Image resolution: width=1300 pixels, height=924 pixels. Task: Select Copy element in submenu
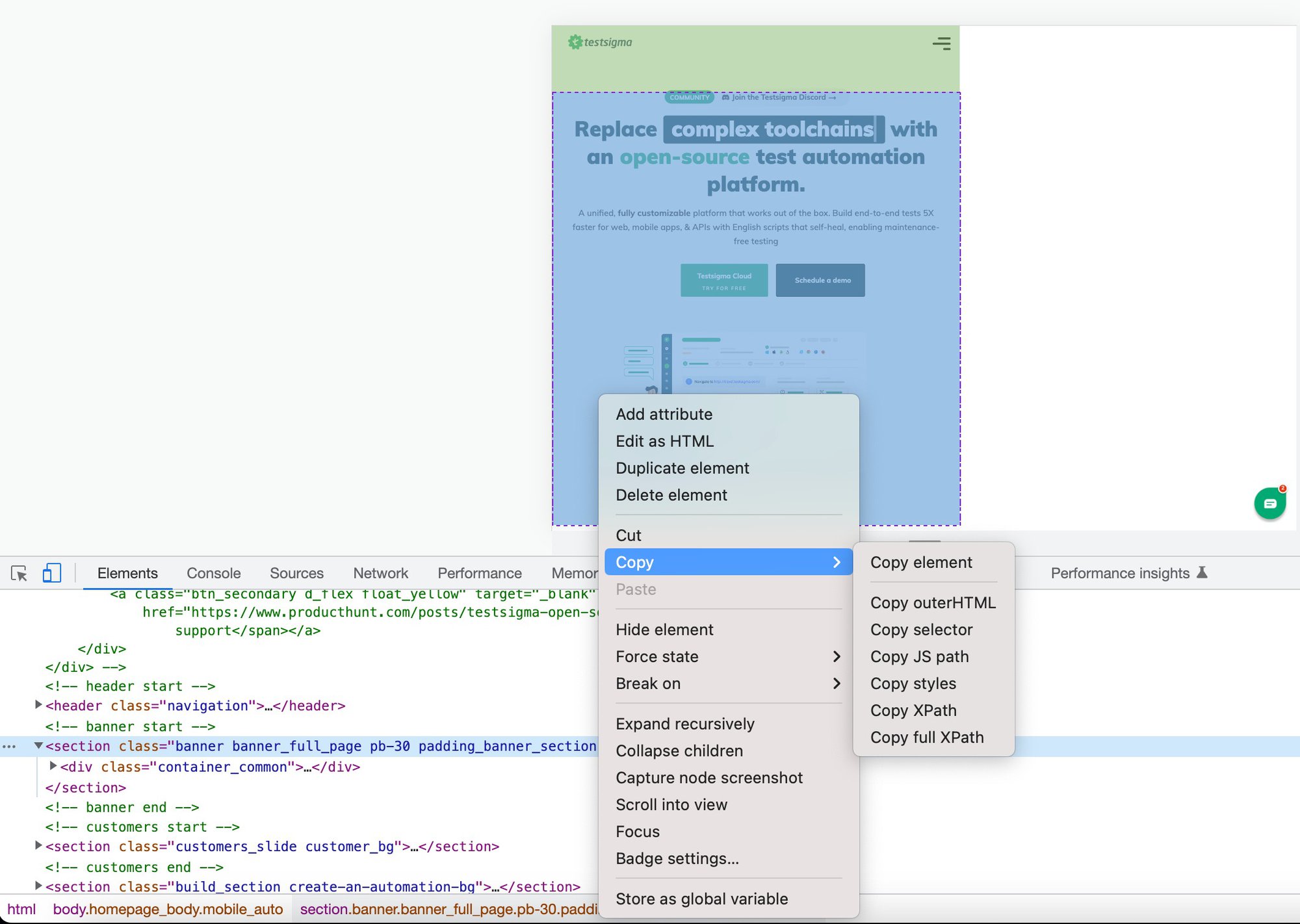click(933, 562)
